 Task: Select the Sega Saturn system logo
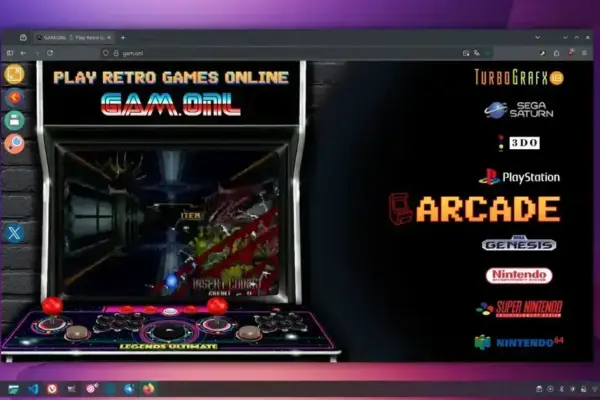pyautogui.click(x=519, y=110)
